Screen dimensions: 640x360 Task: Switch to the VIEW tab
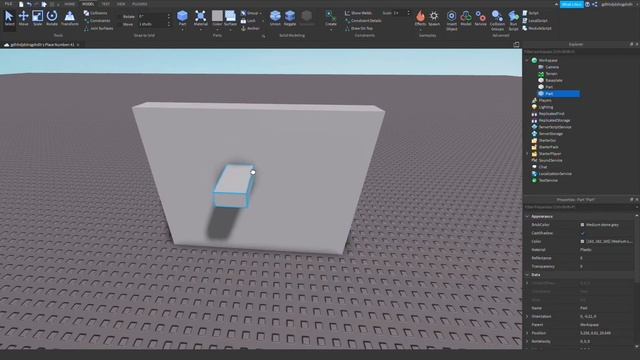pyautogui.click(x=121, y=4)
